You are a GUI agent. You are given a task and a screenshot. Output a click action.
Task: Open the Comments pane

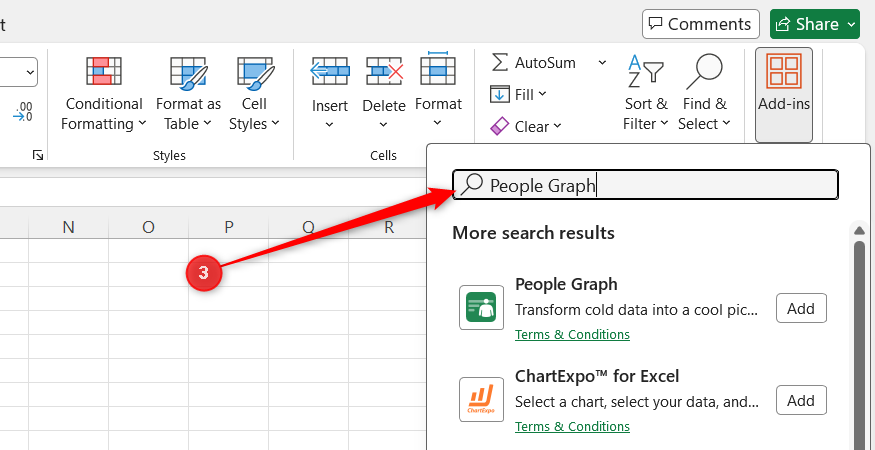700,24
